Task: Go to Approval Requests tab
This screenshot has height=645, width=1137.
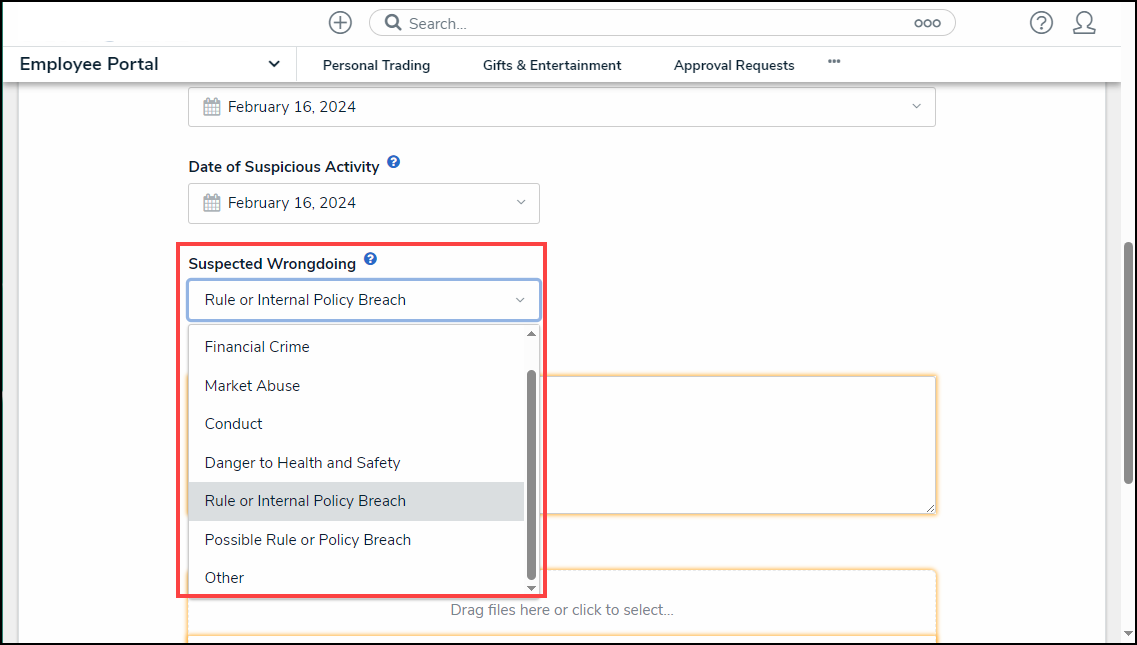Action: [x=734, y=65]
